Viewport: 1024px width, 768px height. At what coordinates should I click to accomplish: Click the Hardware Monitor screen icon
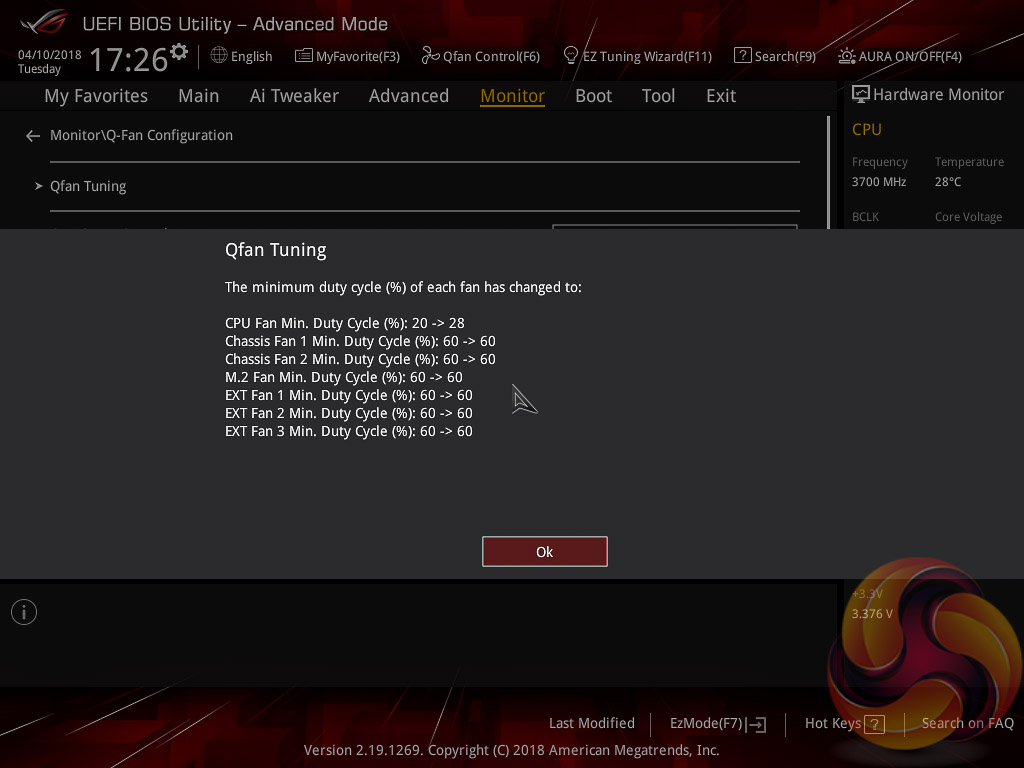pyautogui.click(x=861, y=95)
